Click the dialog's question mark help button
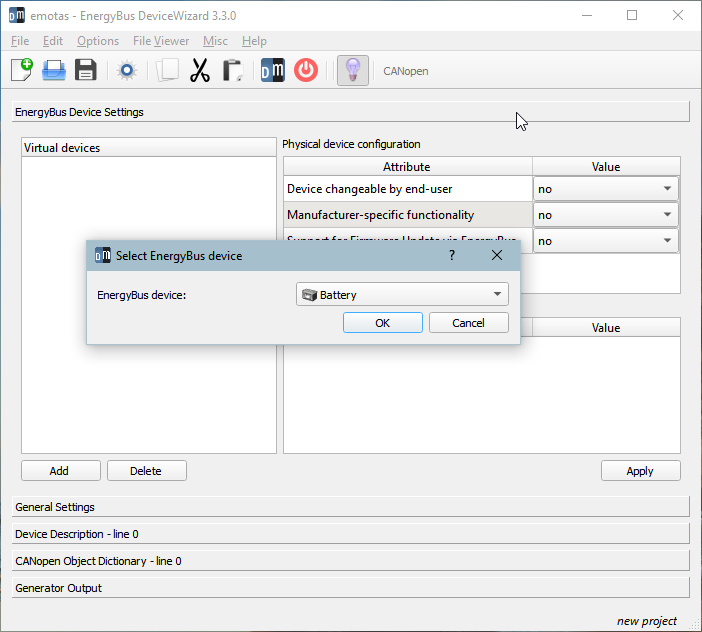702x632 pixels. tap(451, 255)
